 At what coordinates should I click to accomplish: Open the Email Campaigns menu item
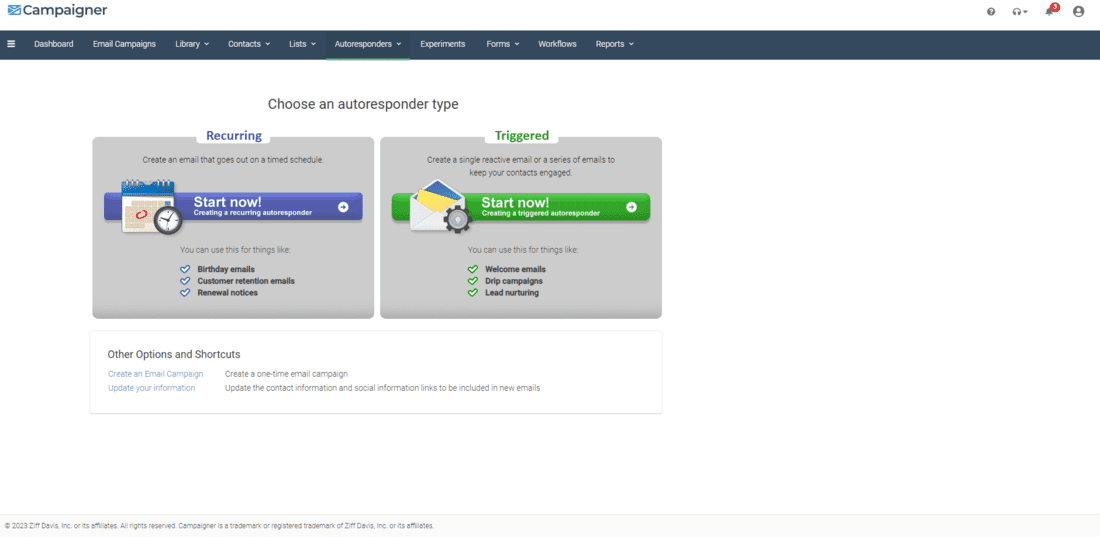(124, 44)
